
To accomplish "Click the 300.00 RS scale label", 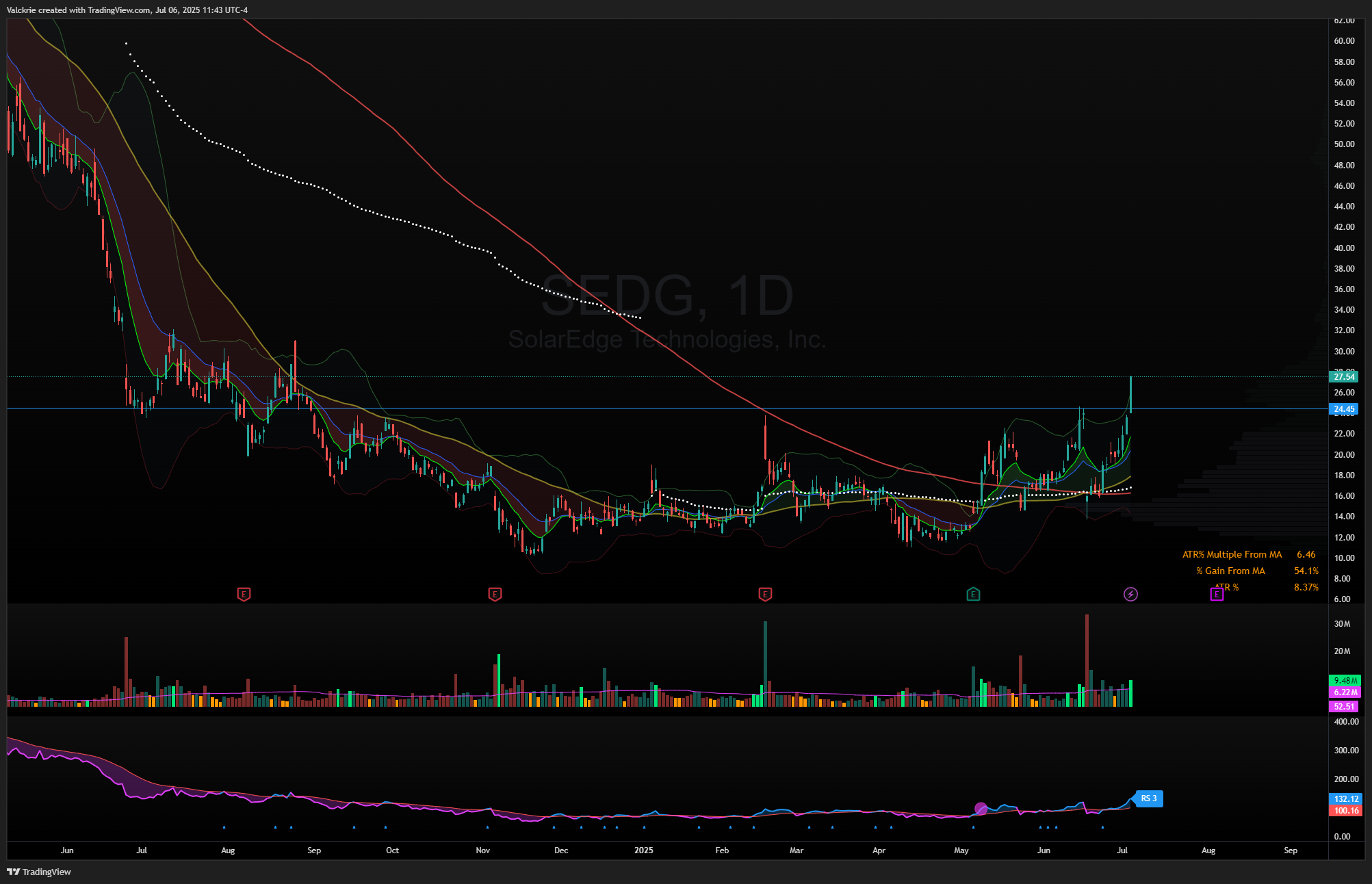I will coord(1347,751).
